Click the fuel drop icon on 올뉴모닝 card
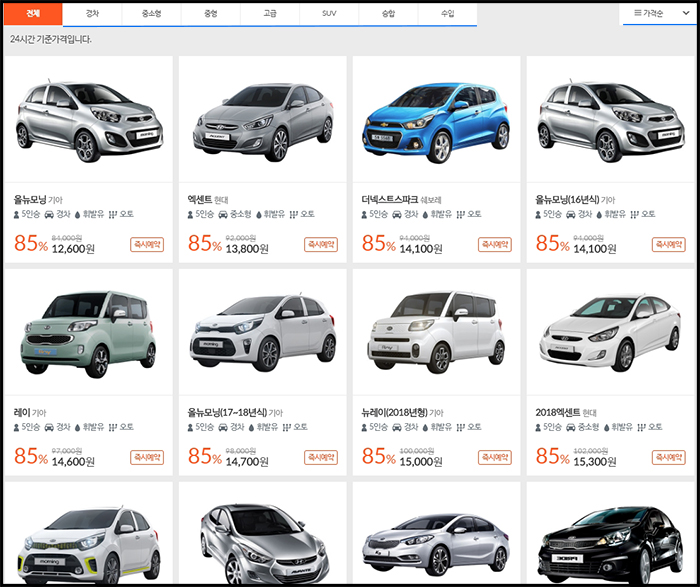This screenshot has height=587, width=700. coord(78,215)
